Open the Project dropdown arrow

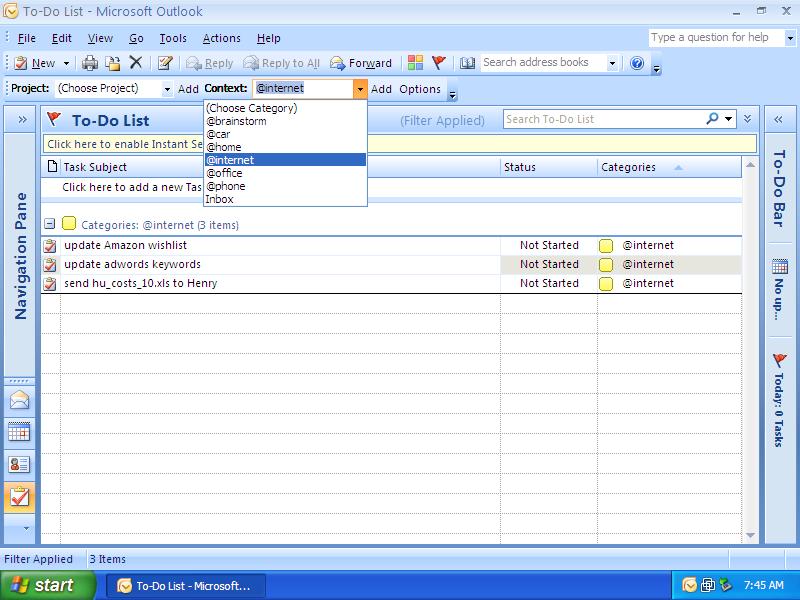(x=167, y=89)
